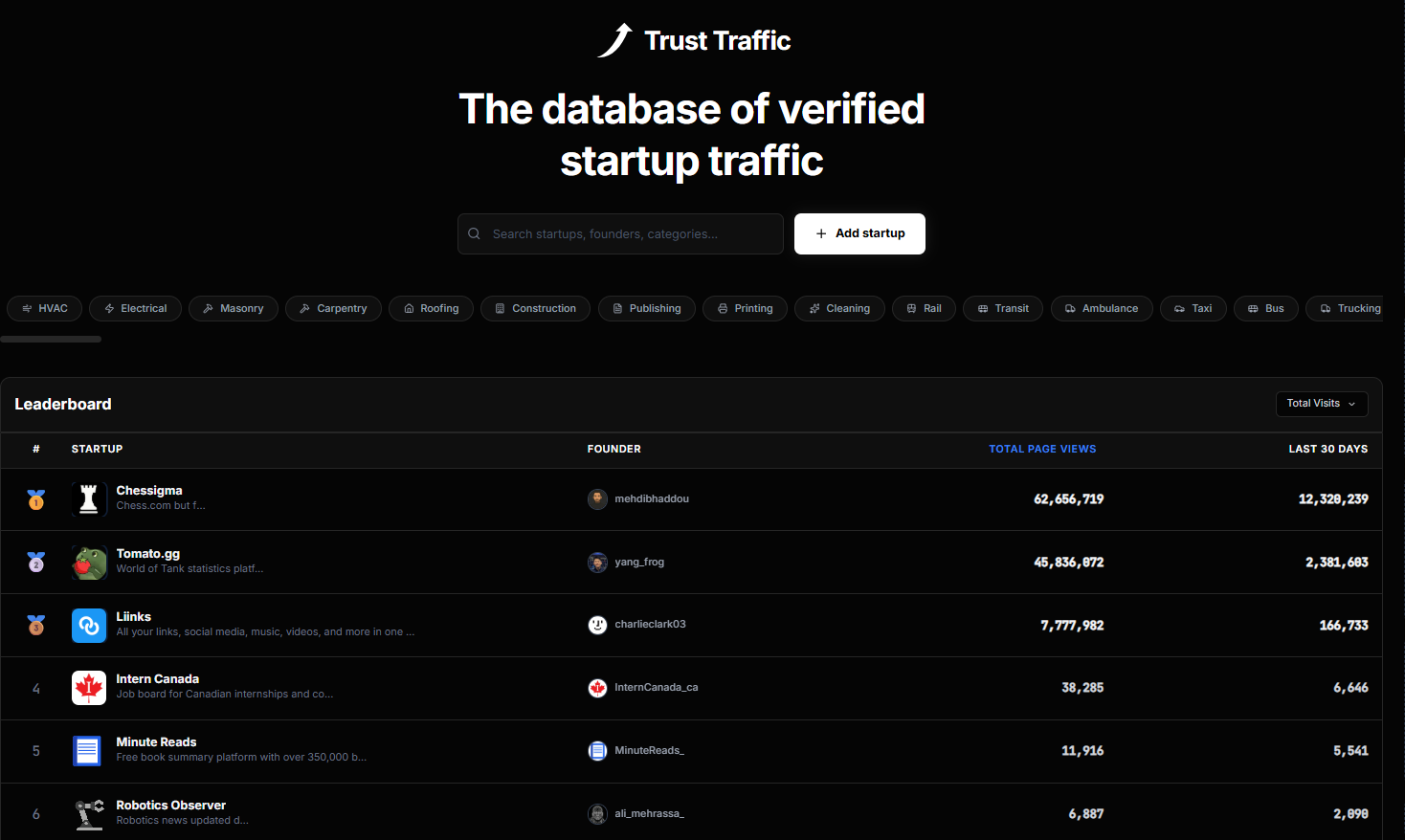The image size is (1405, 840).
Task: Click mehdibhaddou's founder avatar
Action: pyautogui.click(x=597, y=498)
